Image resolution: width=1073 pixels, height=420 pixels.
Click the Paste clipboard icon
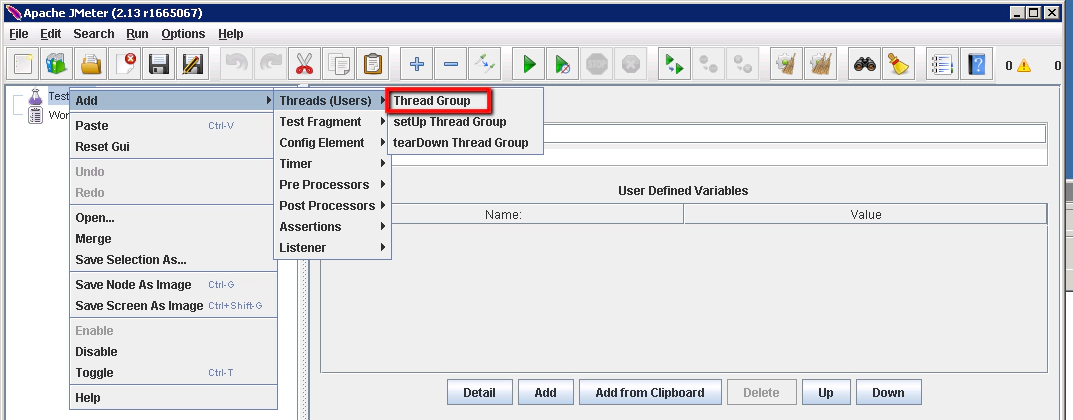[x=372, y=64]
